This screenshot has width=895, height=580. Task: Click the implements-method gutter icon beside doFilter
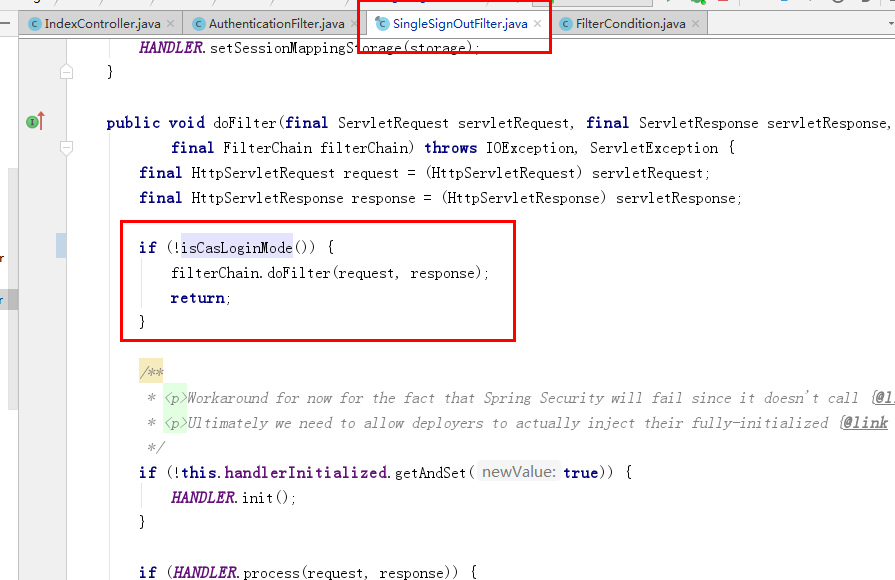[x=35, y=121]
